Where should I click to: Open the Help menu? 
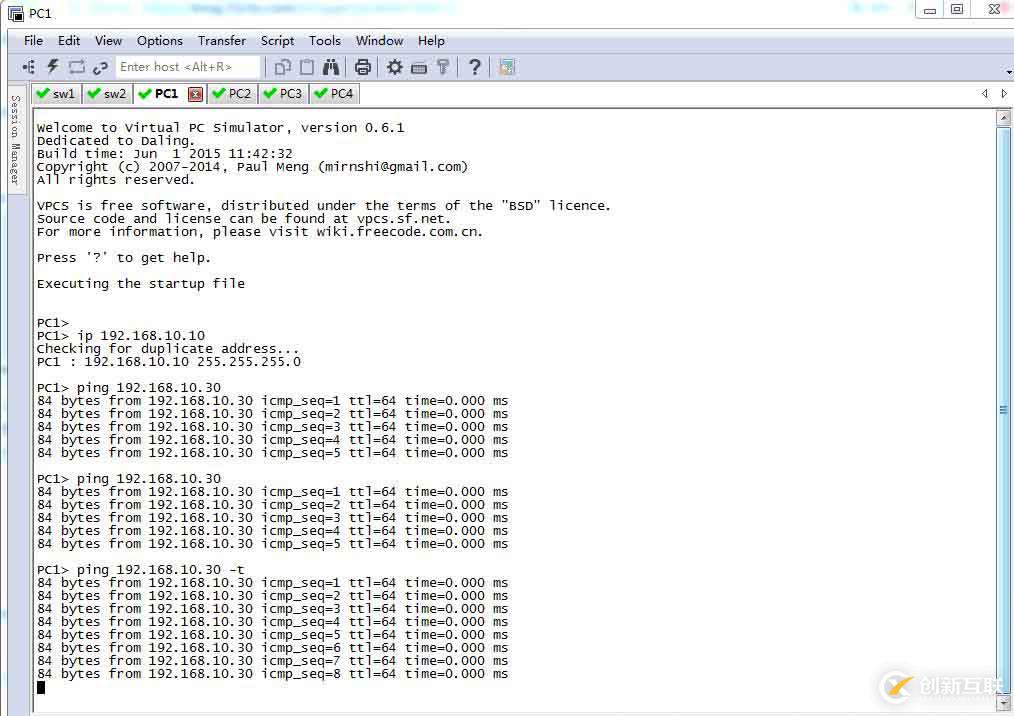click(x=431, y=41)
